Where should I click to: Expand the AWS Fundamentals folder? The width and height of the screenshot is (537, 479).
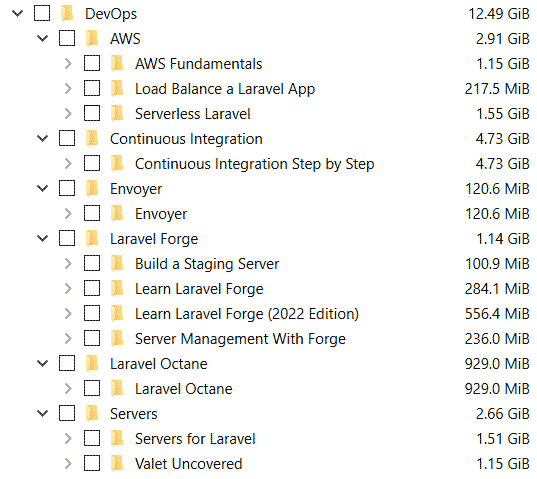(68, 64)
